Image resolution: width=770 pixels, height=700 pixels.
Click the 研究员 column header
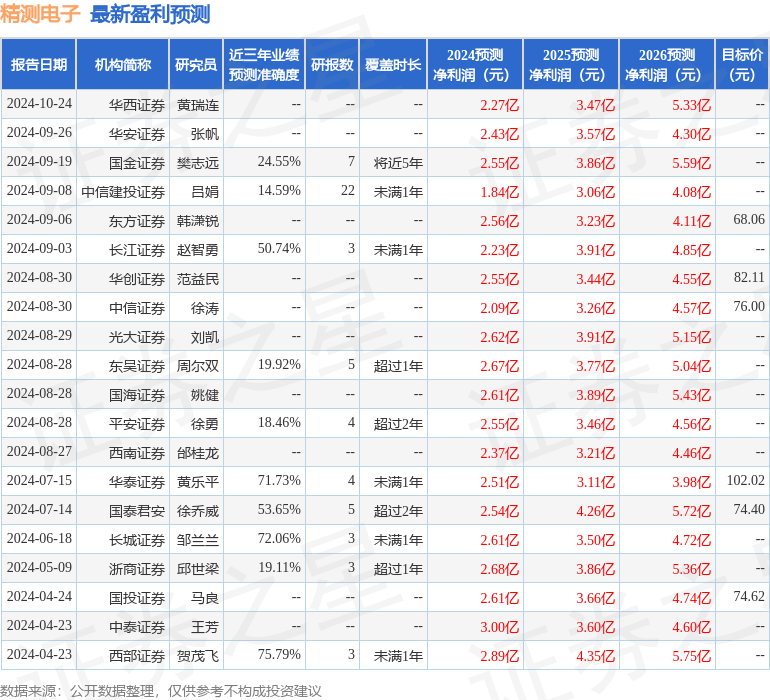(x=196, y=64)
